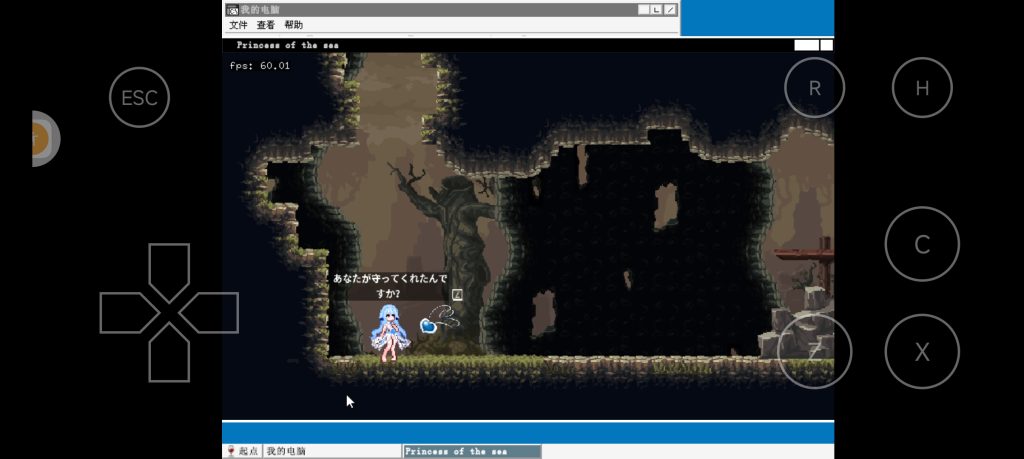1024x459 pixels.
Task: Tap the H virtual button
Action: pyautogui.click(x=921, y=88)
